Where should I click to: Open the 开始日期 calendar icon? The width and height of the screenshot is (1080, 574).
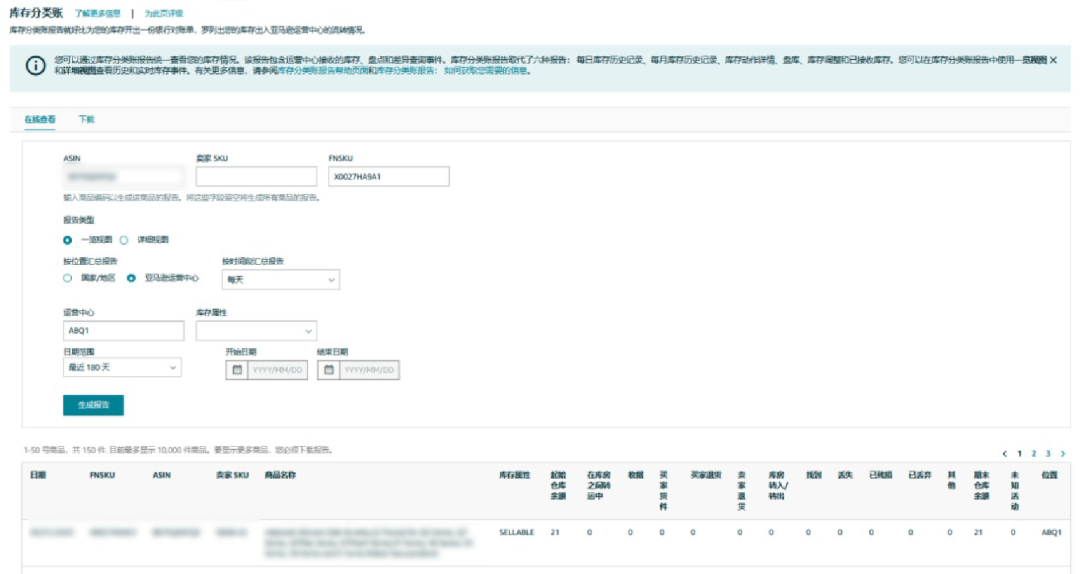(x=237, y=370)
